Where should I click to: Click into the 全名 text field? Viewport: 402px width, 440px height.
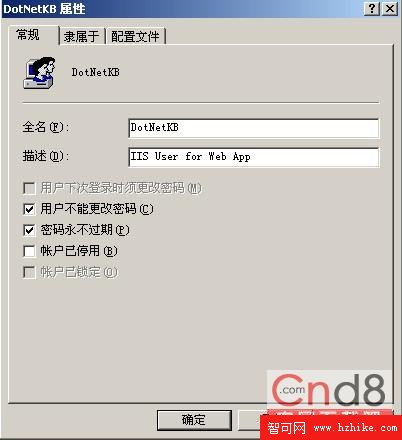(254, 128)
